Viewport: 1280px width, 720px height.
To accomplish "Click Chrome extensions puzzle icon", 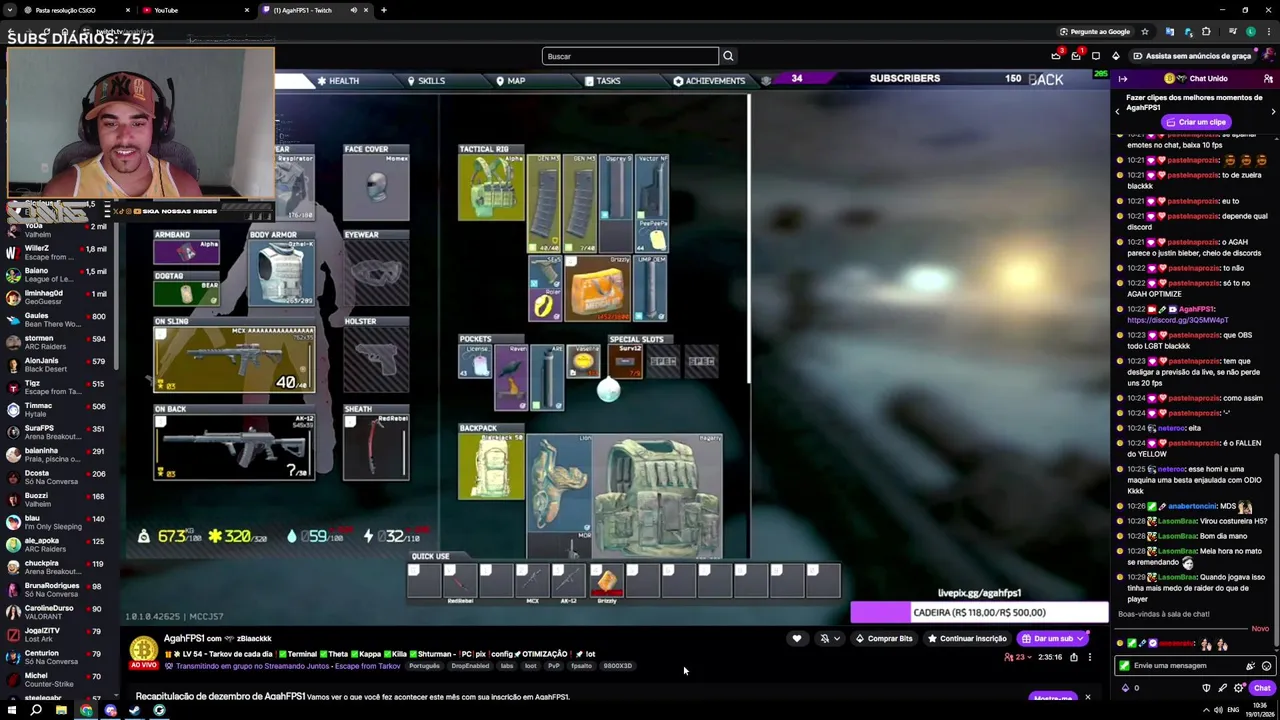I will [x=1206, y=31].
